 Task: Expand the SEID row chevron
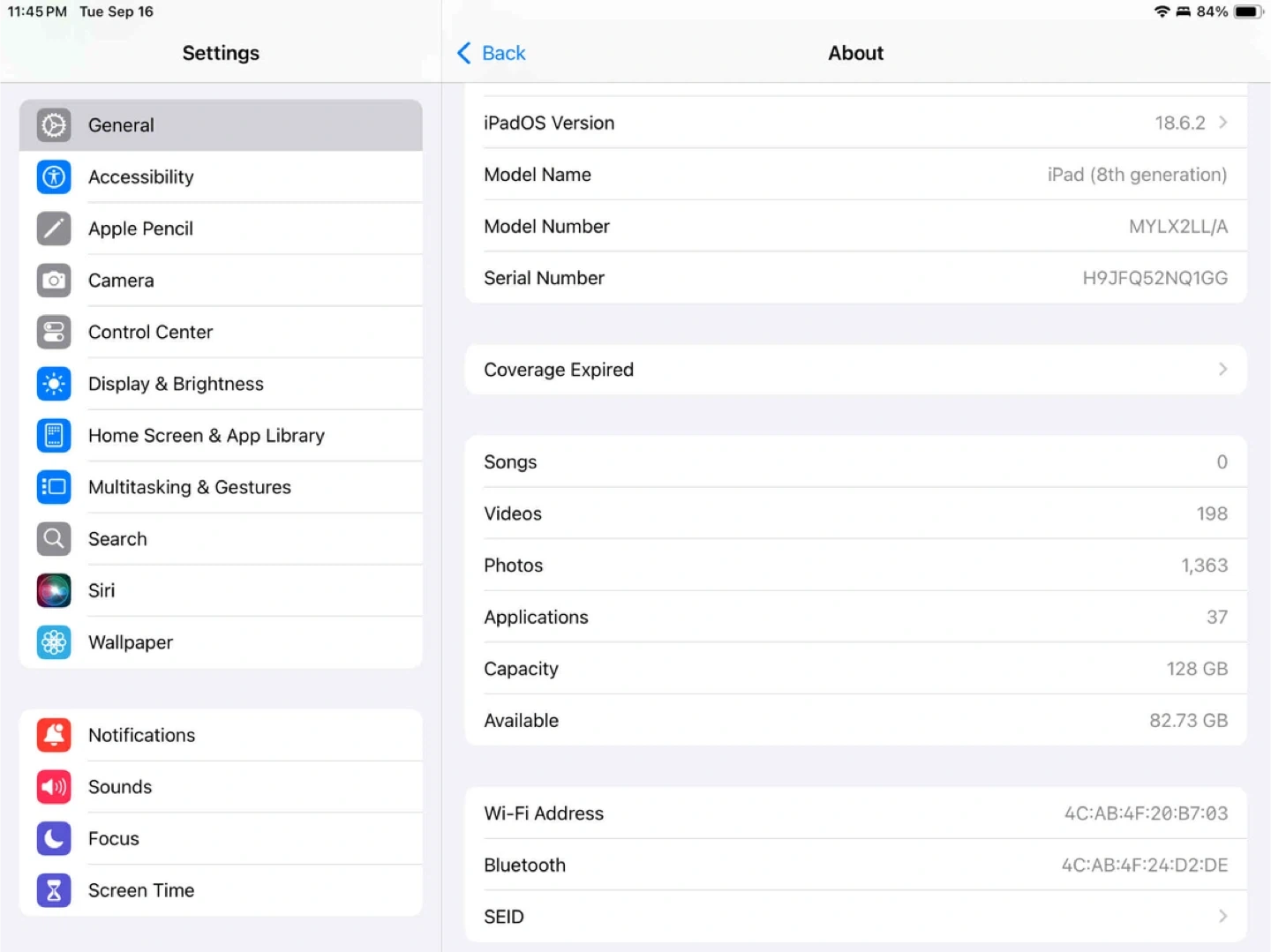(1222, 917)
